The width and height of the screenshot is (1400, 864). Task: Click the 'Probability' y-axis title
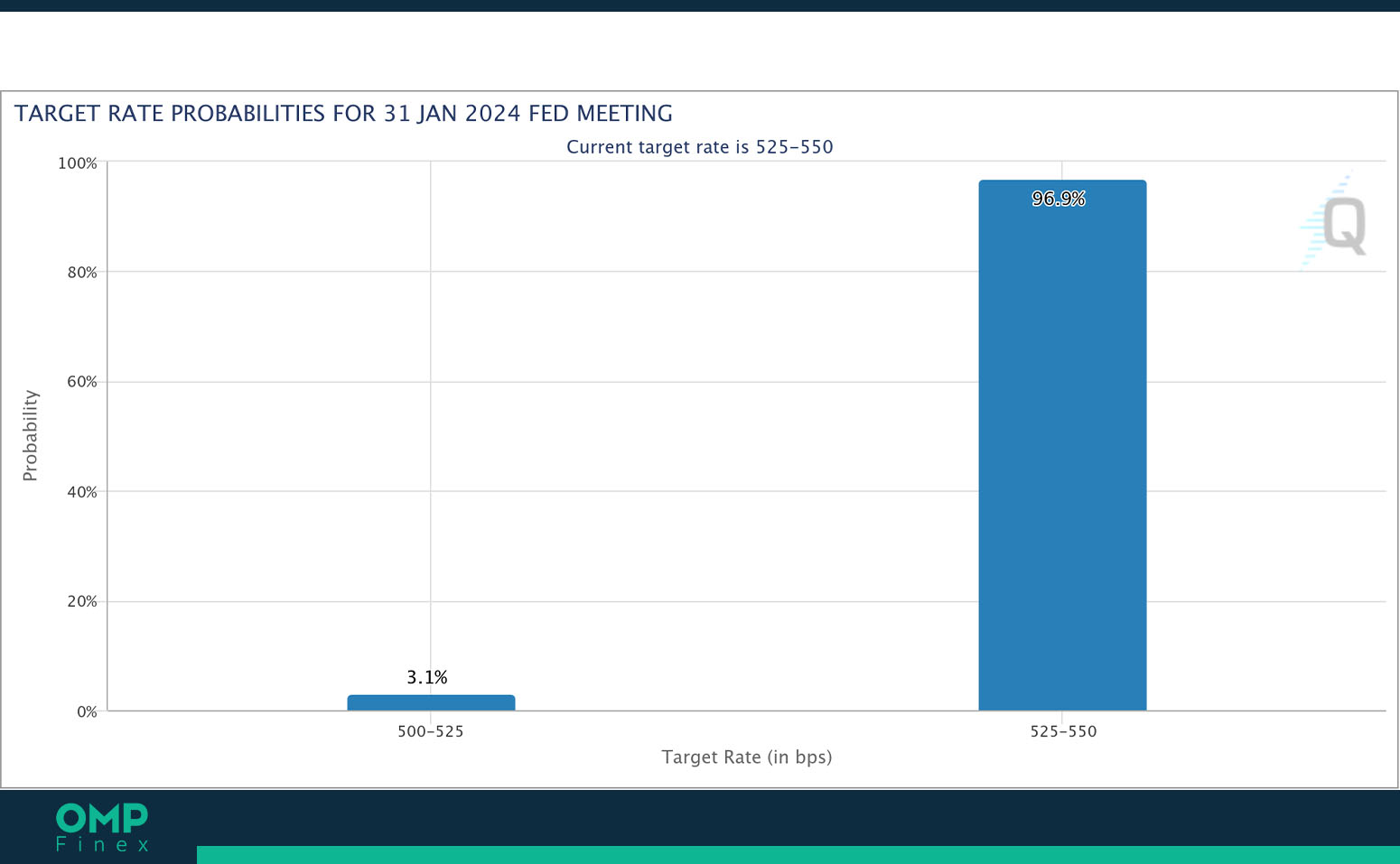(x=31, y=435)
